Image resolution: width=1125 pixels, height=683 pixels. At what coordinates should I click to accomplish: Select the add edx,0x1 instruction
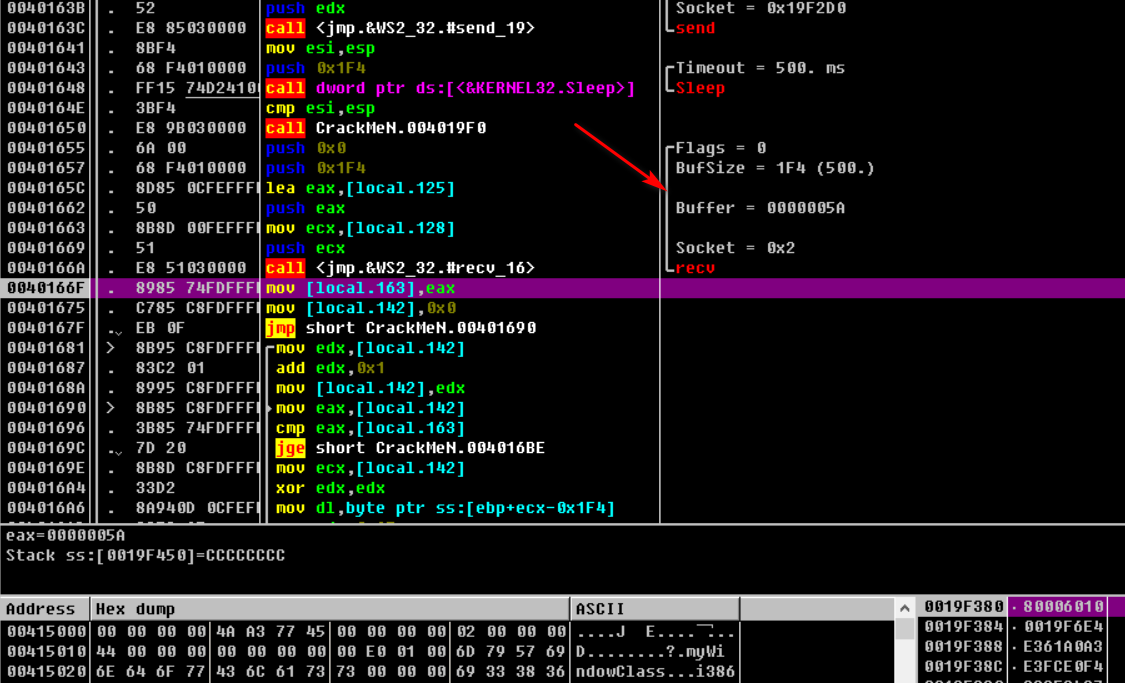point(330,368)
